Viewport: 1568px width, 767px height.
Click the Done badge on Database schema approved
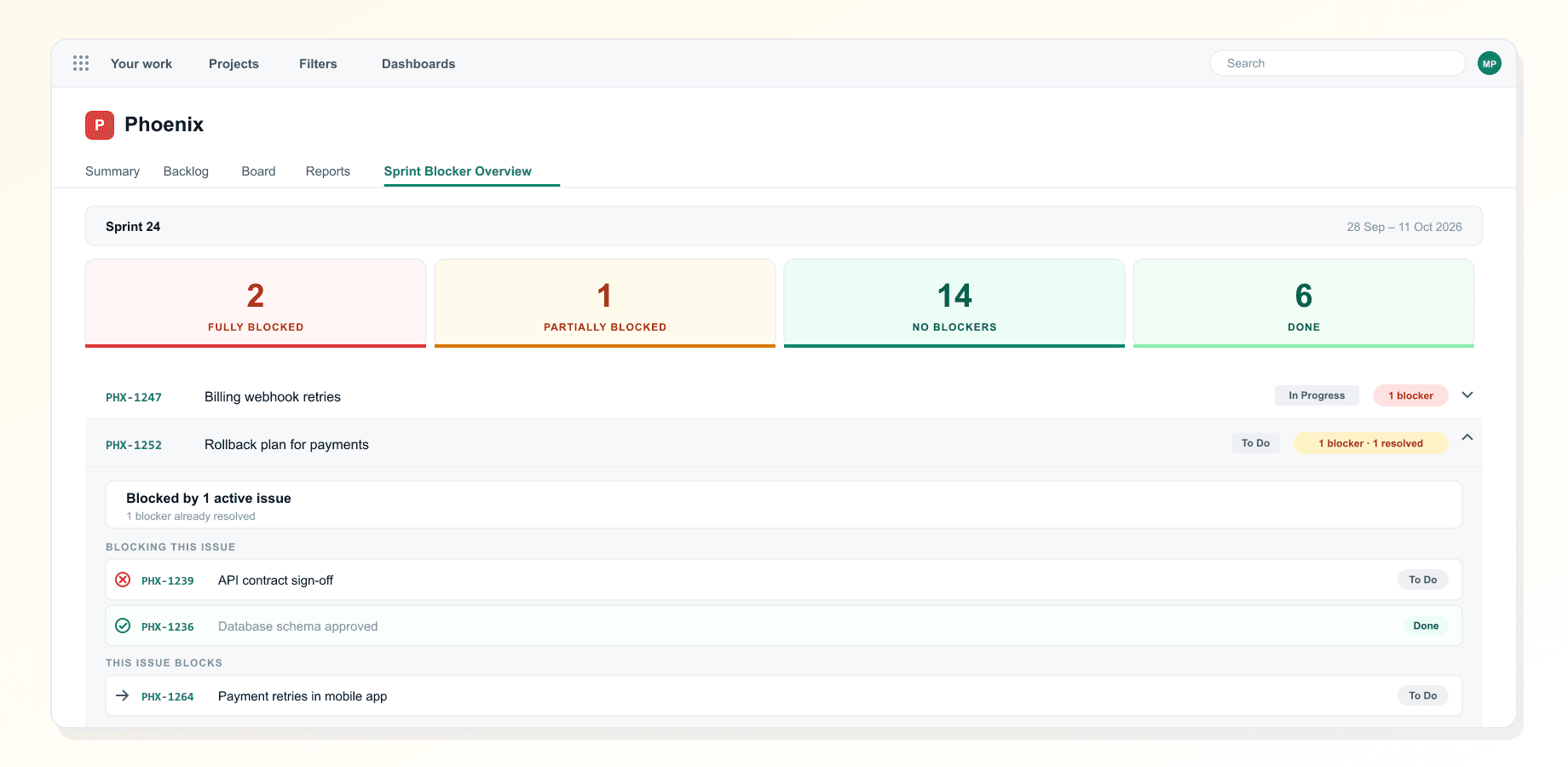(1426, 626)
